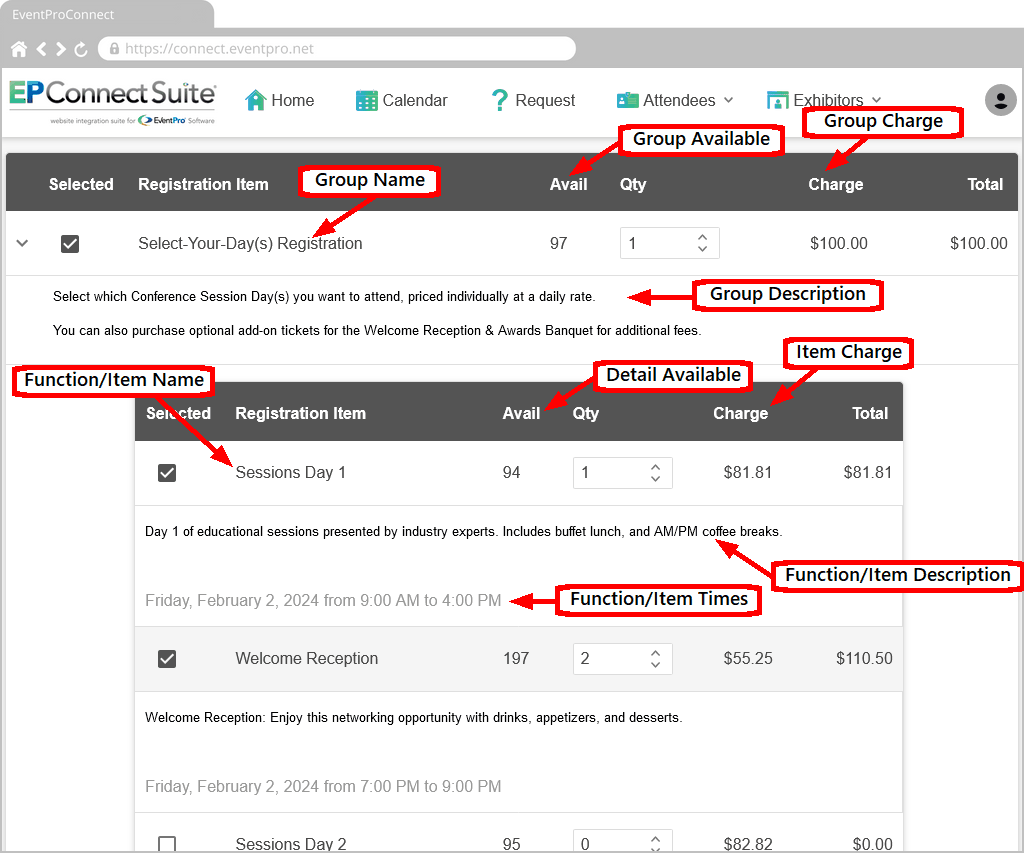Click the padlock icon in address bar
The height and width of the screenshot is (853, 1024).
(x=114, y=48)
